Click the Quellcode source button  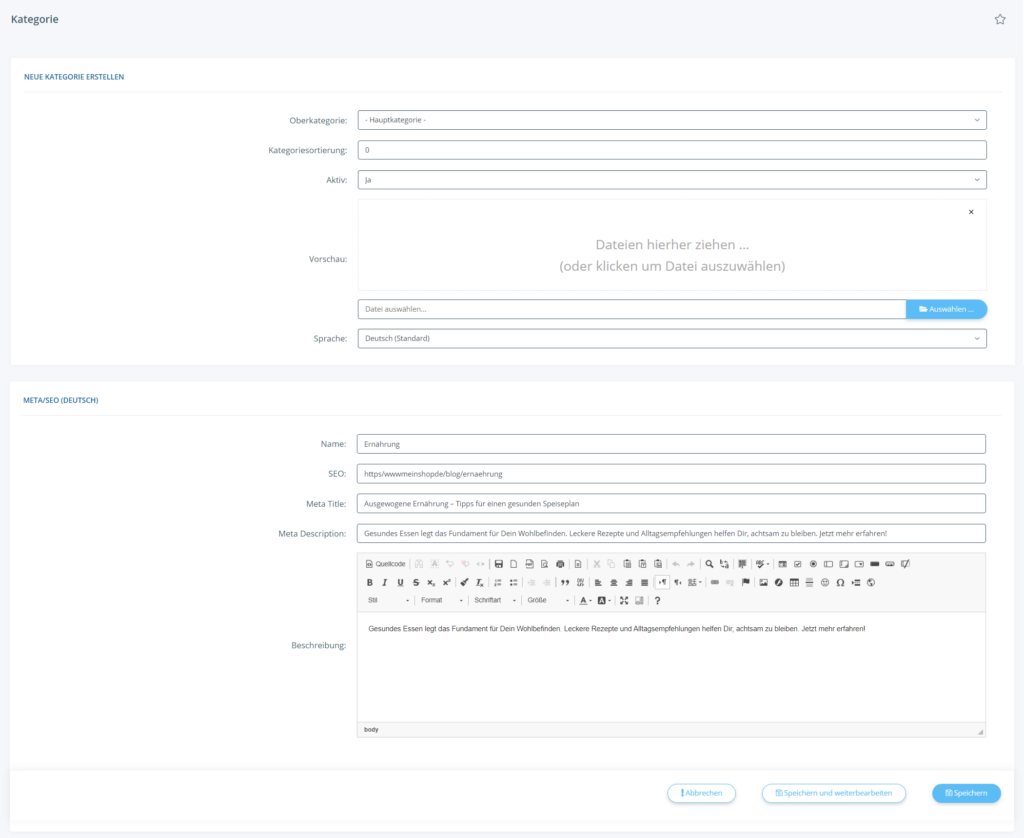tap(386, 564)
